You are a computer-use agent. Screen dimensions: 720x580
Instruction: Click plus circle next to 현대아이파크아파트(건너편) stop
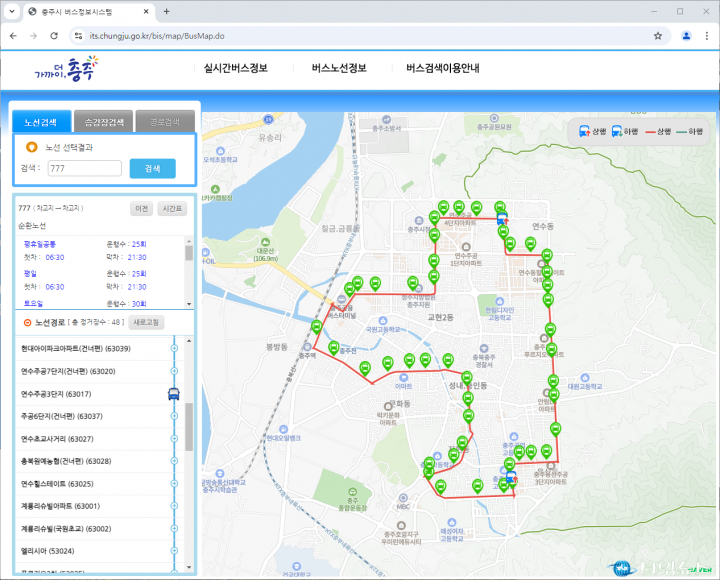click(x=174, y=348)
